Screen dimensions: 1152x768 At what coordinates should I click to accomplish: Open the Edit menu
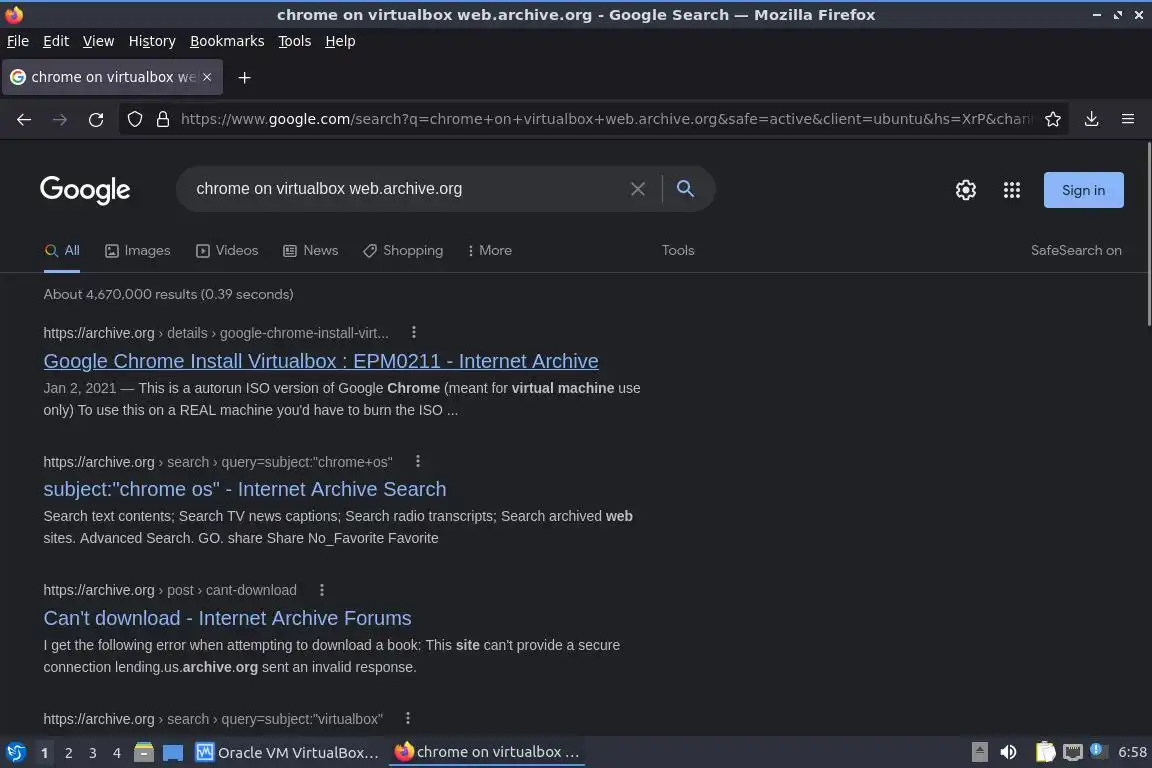coord(56,41)
